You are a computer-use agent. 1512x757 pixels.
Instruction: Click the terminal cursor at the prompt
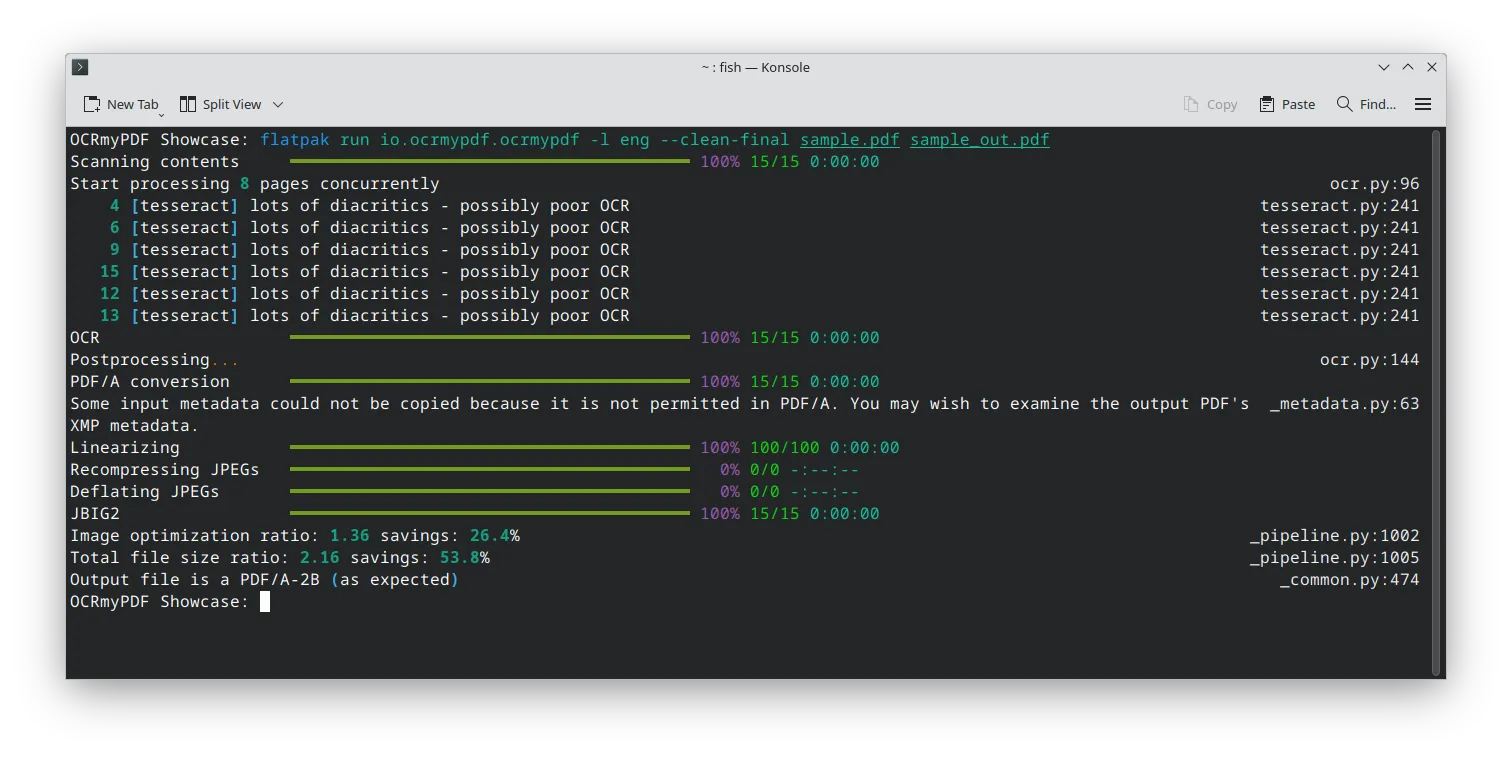coord(265,601)
